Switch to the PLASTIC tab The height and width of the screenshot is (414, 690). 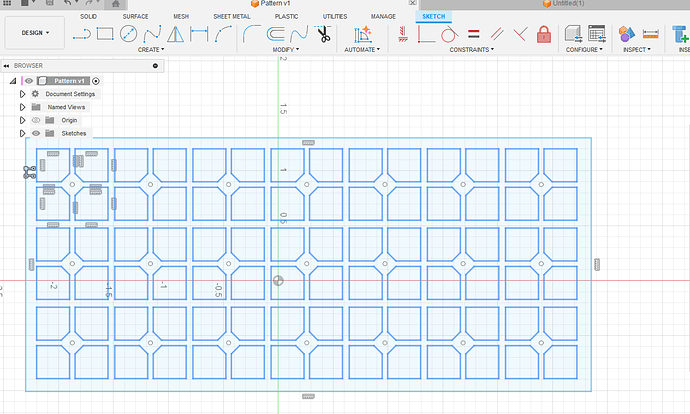[286, 17]
